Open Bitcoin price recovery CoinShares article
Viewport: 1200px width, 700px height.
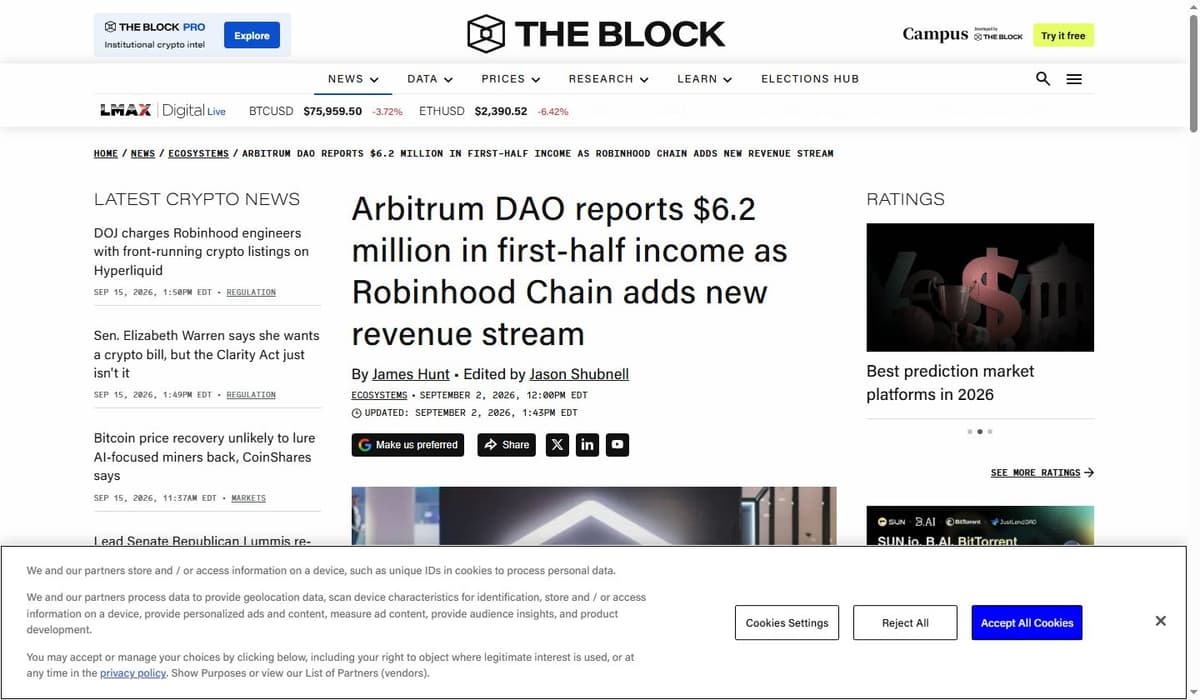pos(203,457)
